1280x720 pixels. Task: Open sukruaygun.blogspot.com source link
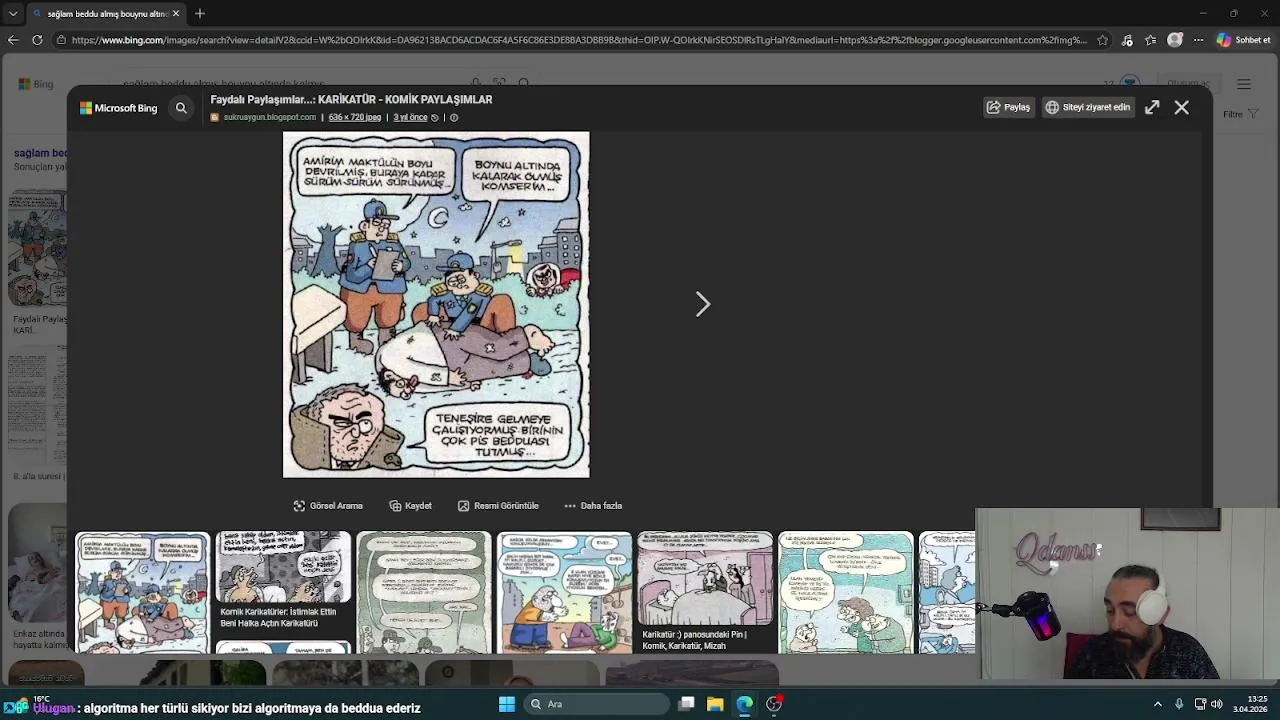269,117
